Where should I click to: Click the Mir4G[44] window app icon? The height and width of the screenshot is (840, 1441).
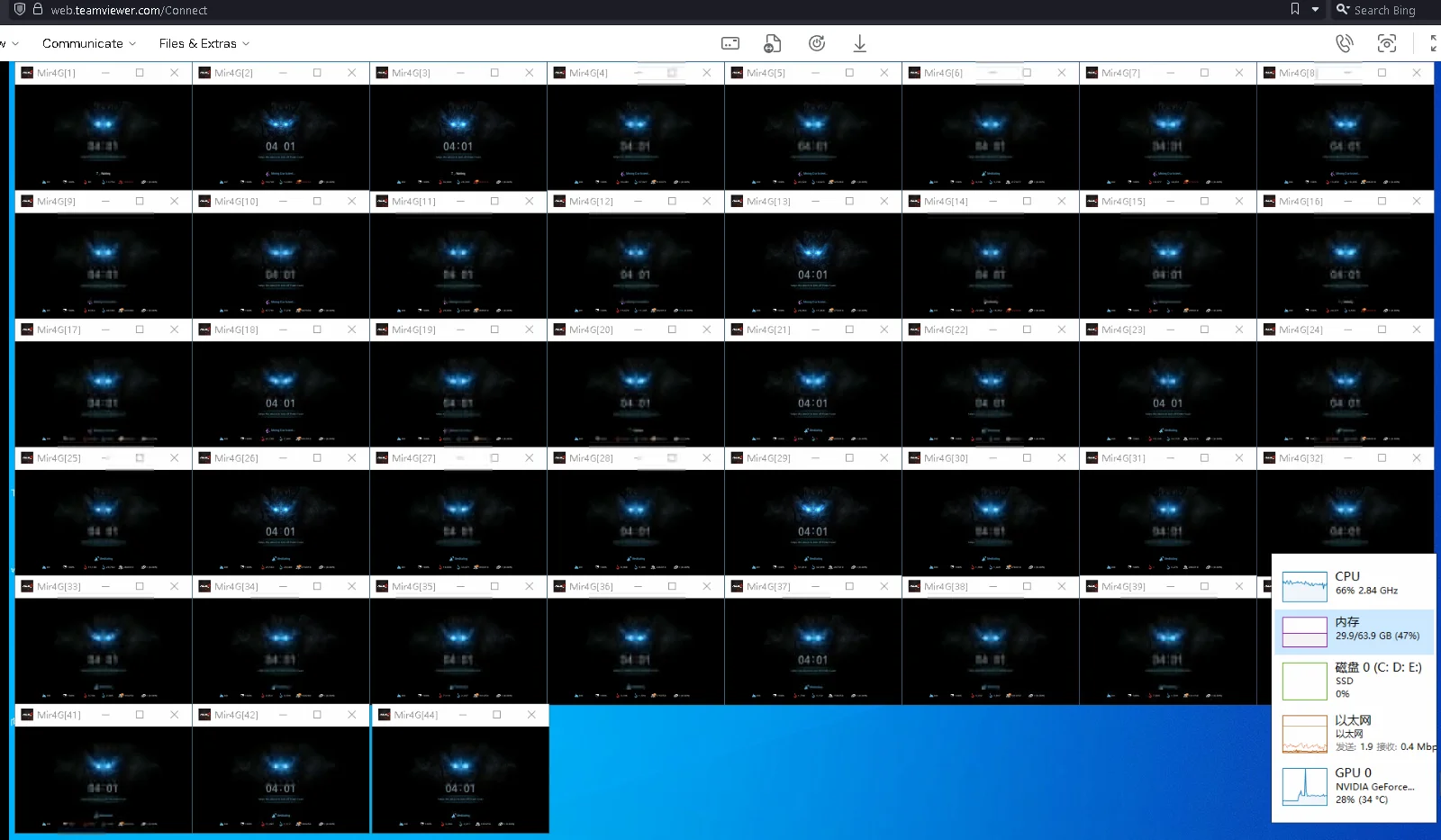click(384, 716)
